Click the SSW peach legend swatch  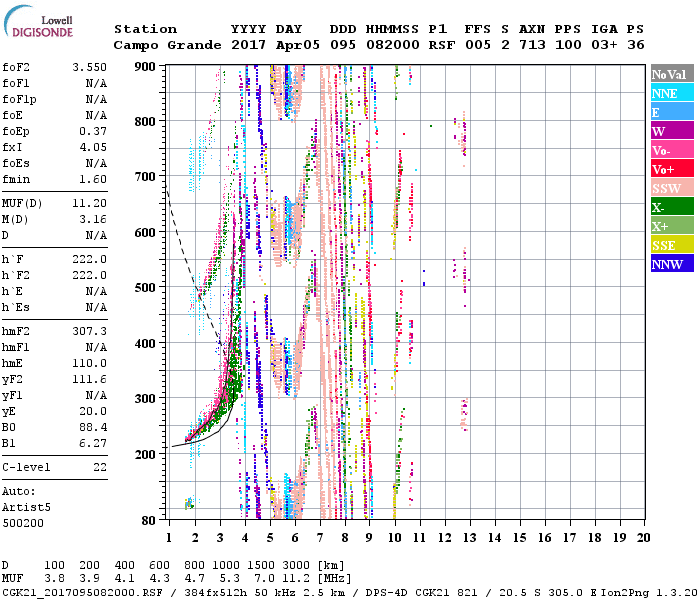pyautogui.click(x=672, y=188)
